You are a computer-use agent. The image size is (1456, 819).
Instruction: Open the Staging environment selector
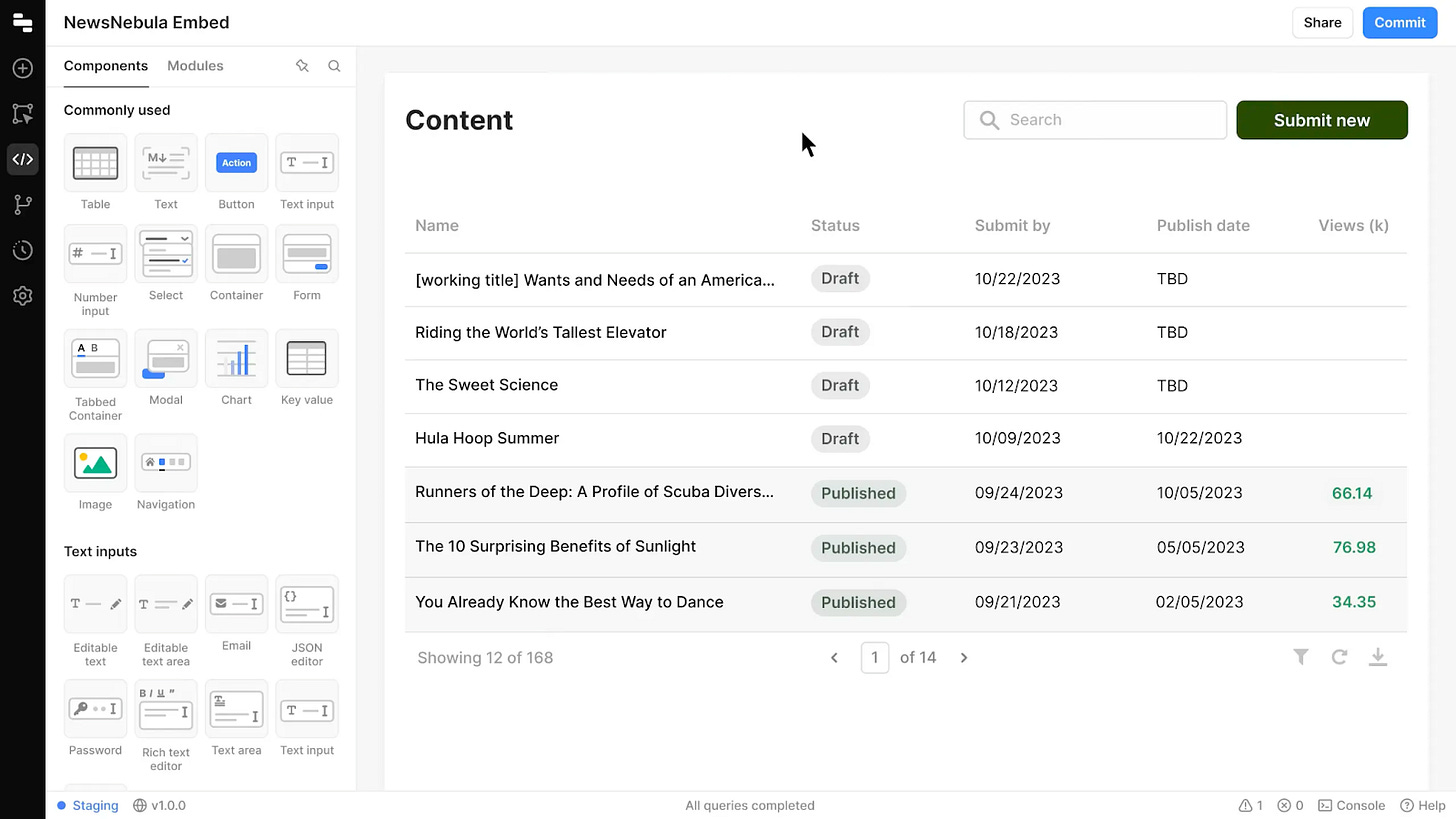88,805
